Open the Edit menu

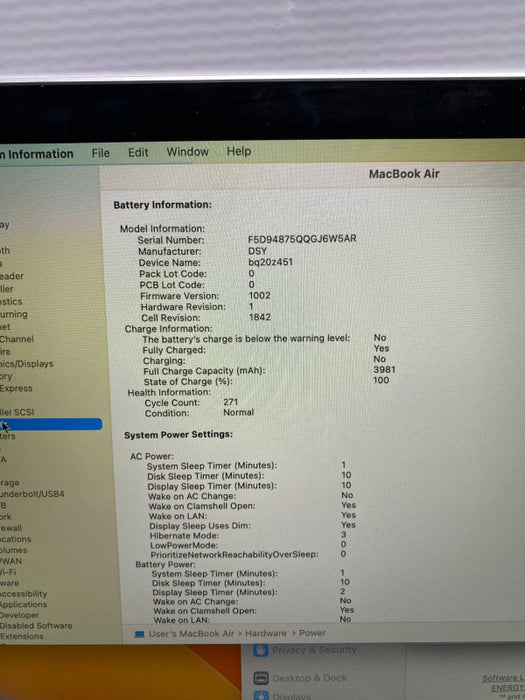click(138, 153)
